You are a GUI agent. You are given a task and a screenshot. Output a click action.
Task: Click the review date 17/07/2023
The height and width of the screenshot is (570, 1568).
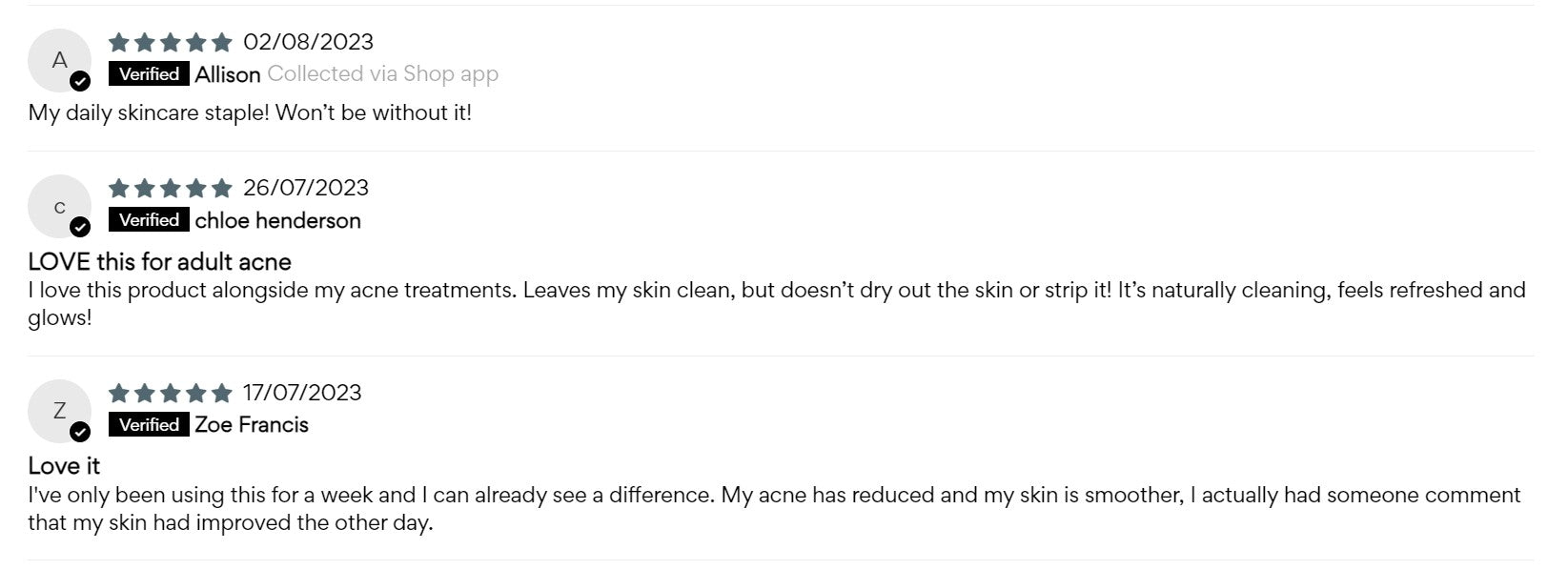click(x=302, y=393)
